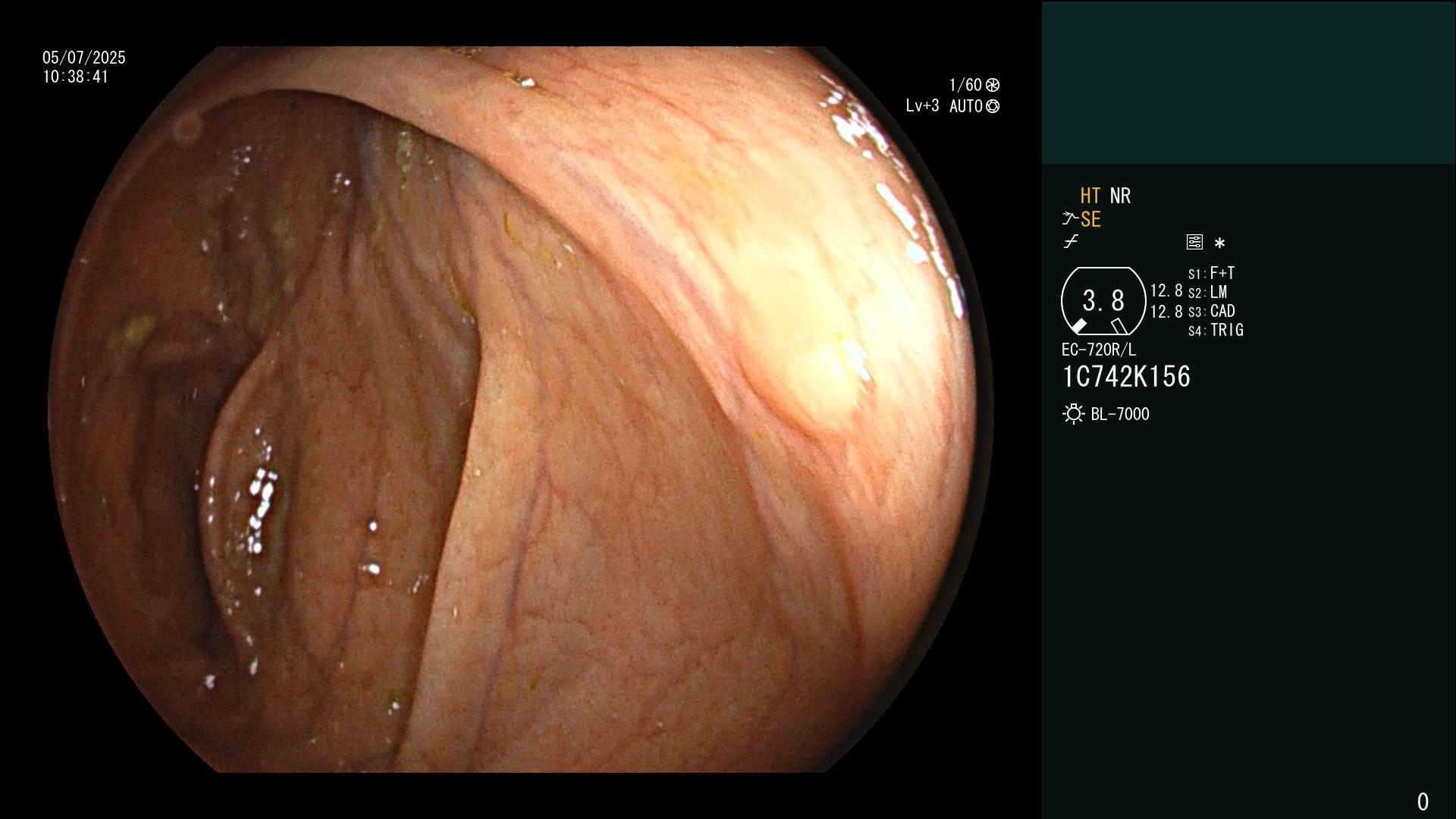
Task: Click the light source lamp icon
Action: click(1073, 414)
